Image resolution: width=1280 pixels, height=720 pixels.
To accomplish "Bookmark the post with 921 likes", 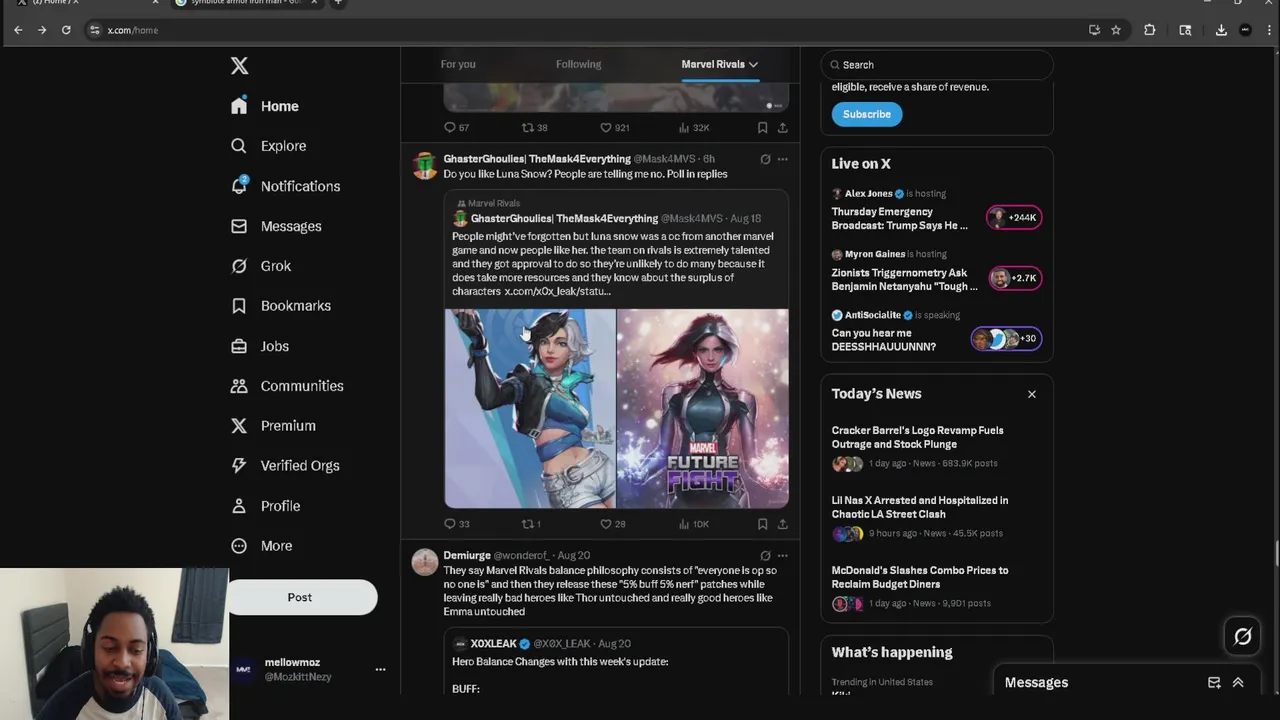I will click(762, 128).
